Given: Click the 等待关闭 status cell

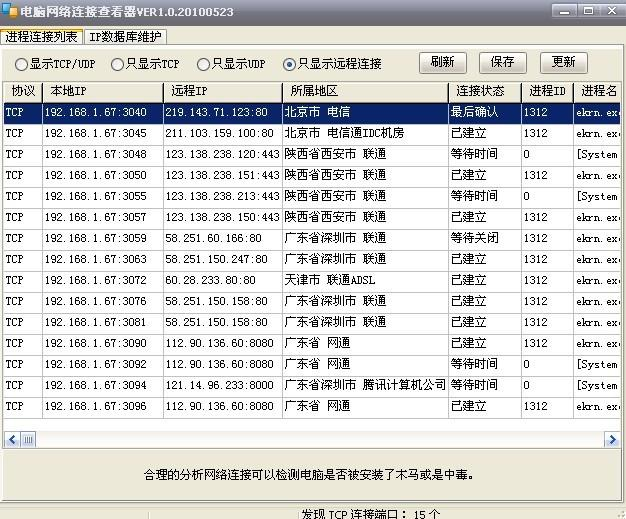Looking at the screenshot, I should click(485, 239).
